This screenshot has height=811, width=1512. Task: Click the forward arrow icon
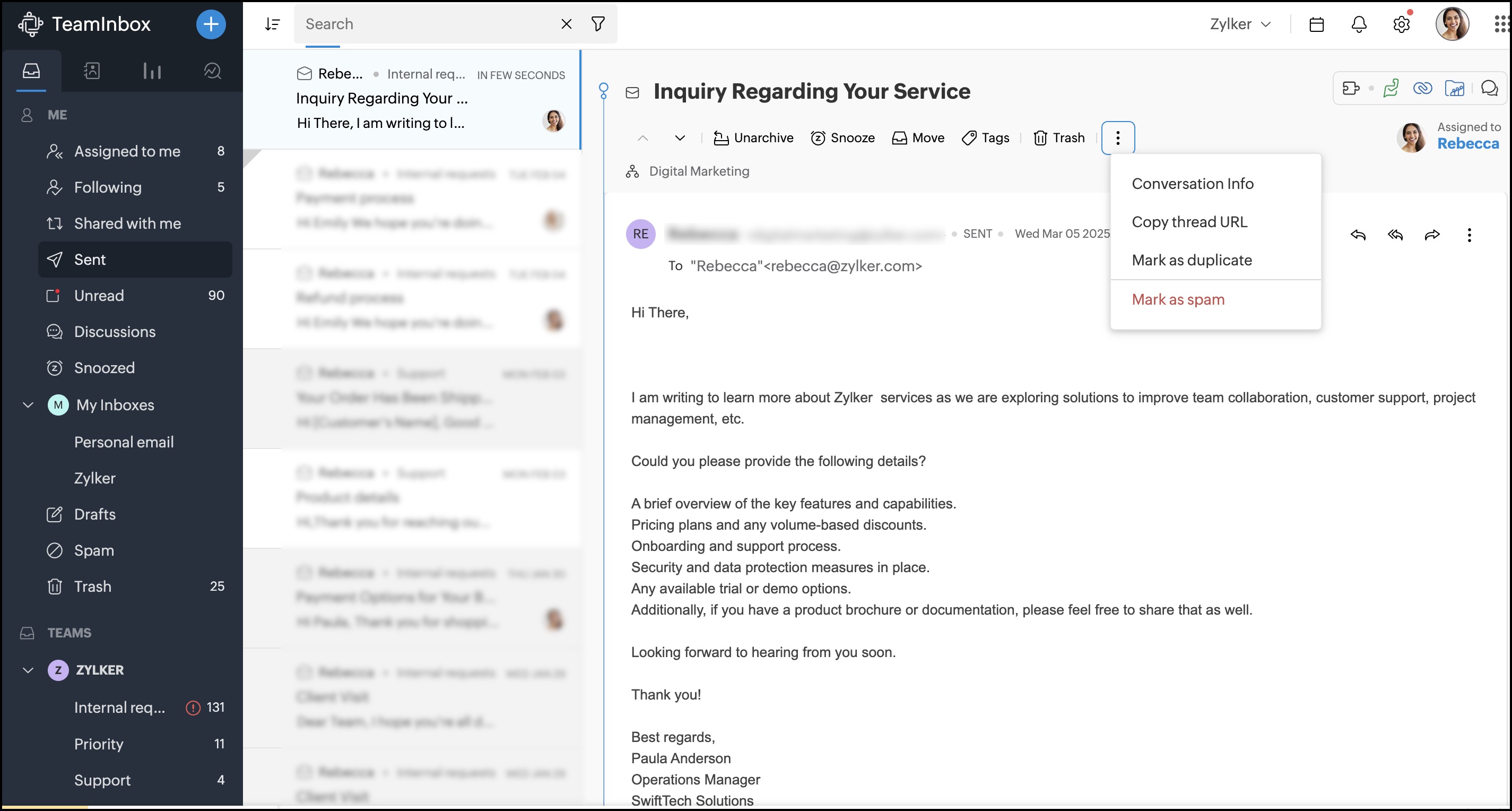coord(1432,235)
